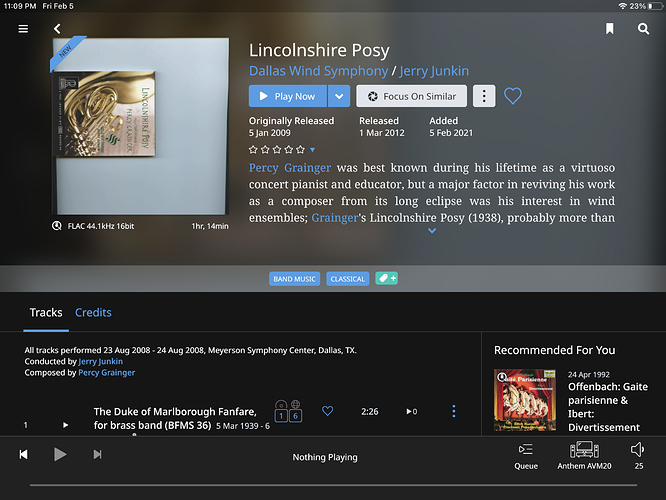The width and height of the screenshot is (666, 500).
Task: Favorite the Duke of Marlborough Fanfare track
Action: pos(327,411)
